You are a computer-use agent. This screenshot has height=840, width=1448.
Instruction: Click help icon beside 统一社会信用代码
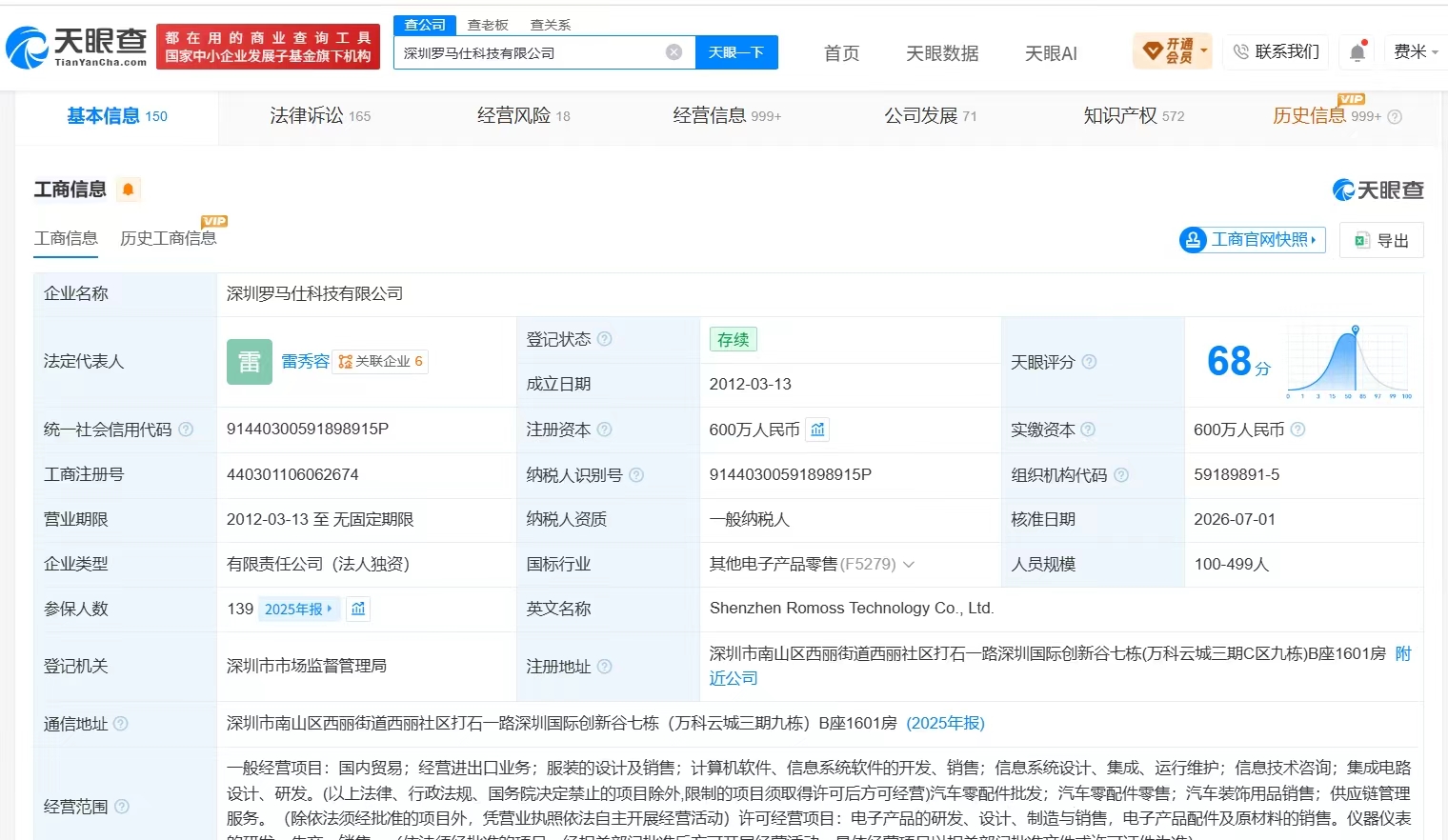pyautogui.click(x=186, y=430)
